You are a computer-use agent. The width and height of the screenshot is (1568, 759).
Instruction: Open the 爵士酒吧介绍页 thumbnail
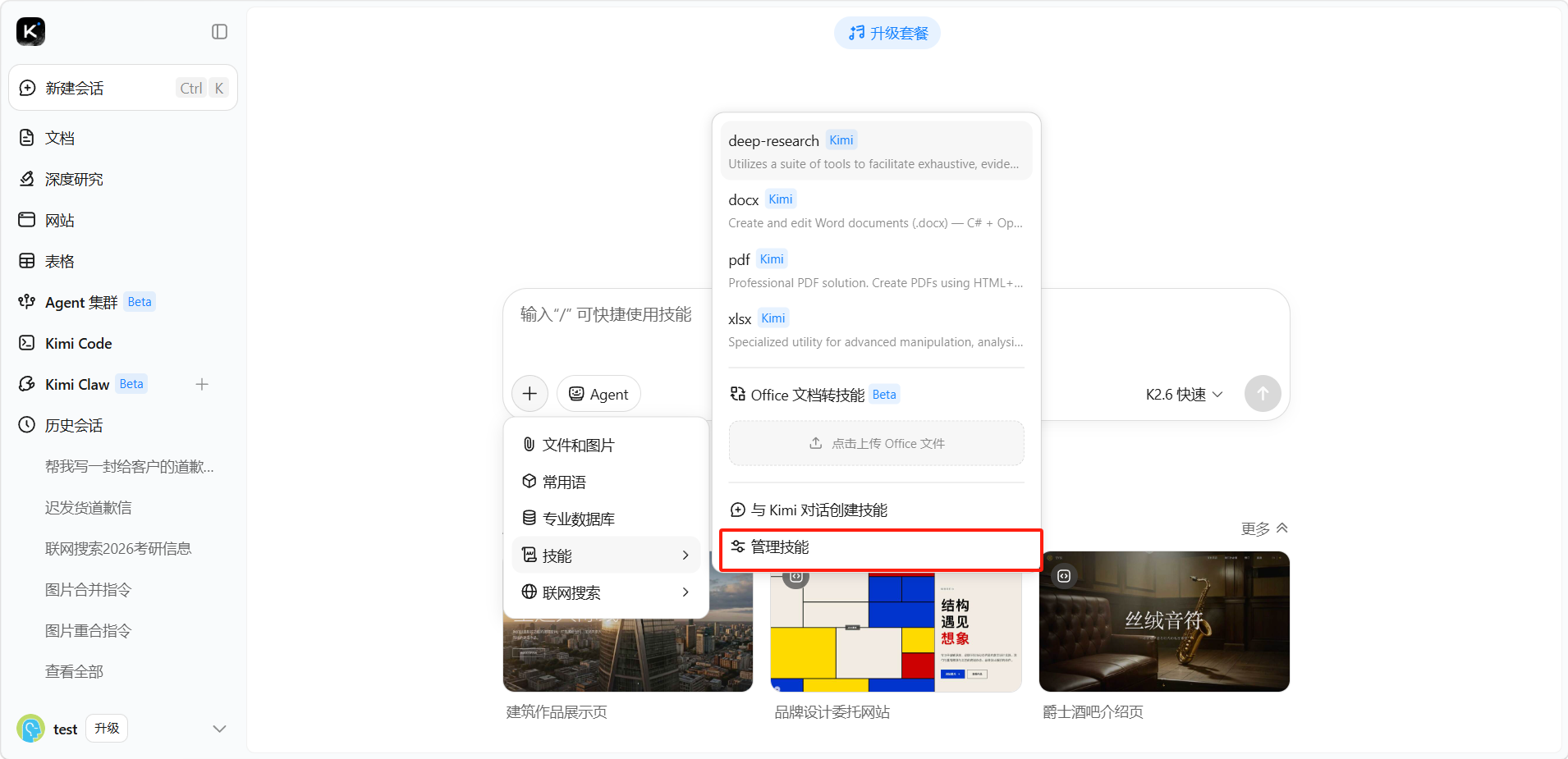[x=1163, y=622]
